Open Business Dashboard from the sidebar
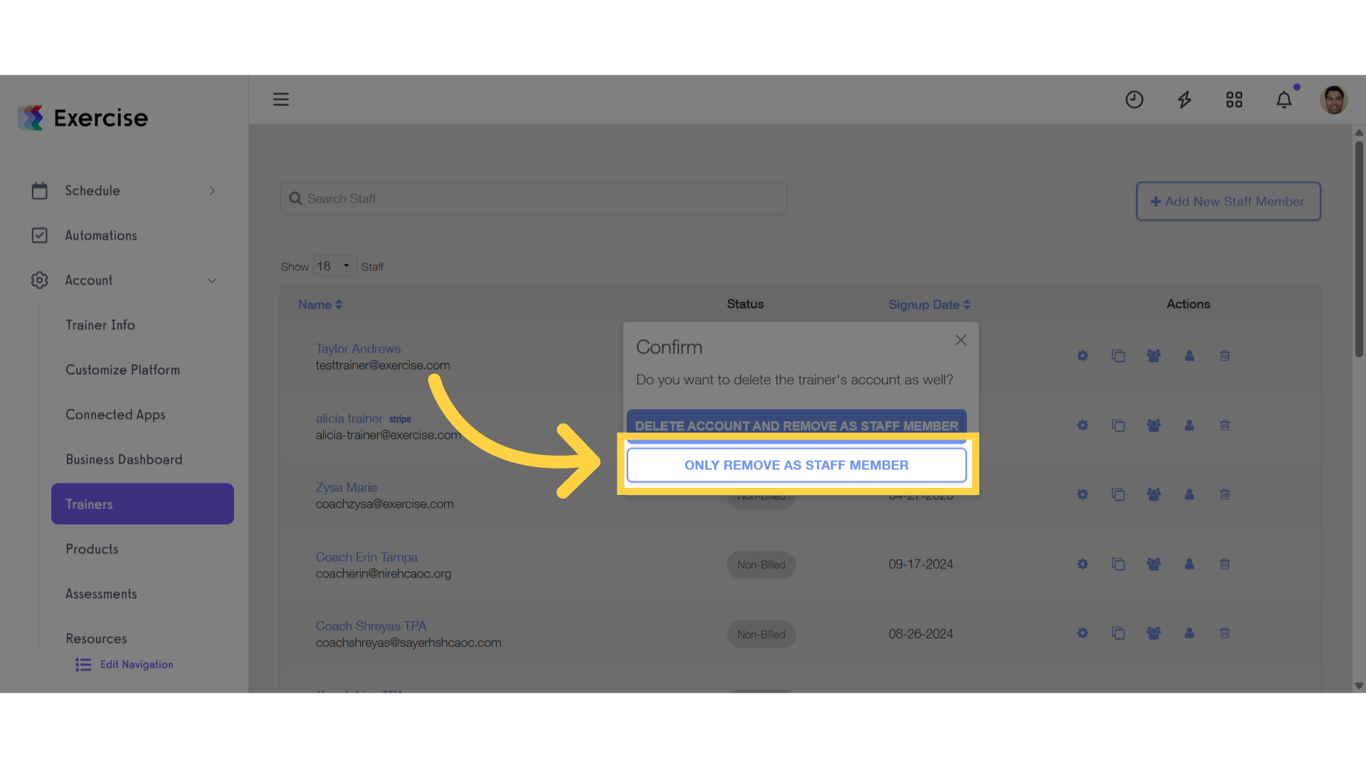 124,459
